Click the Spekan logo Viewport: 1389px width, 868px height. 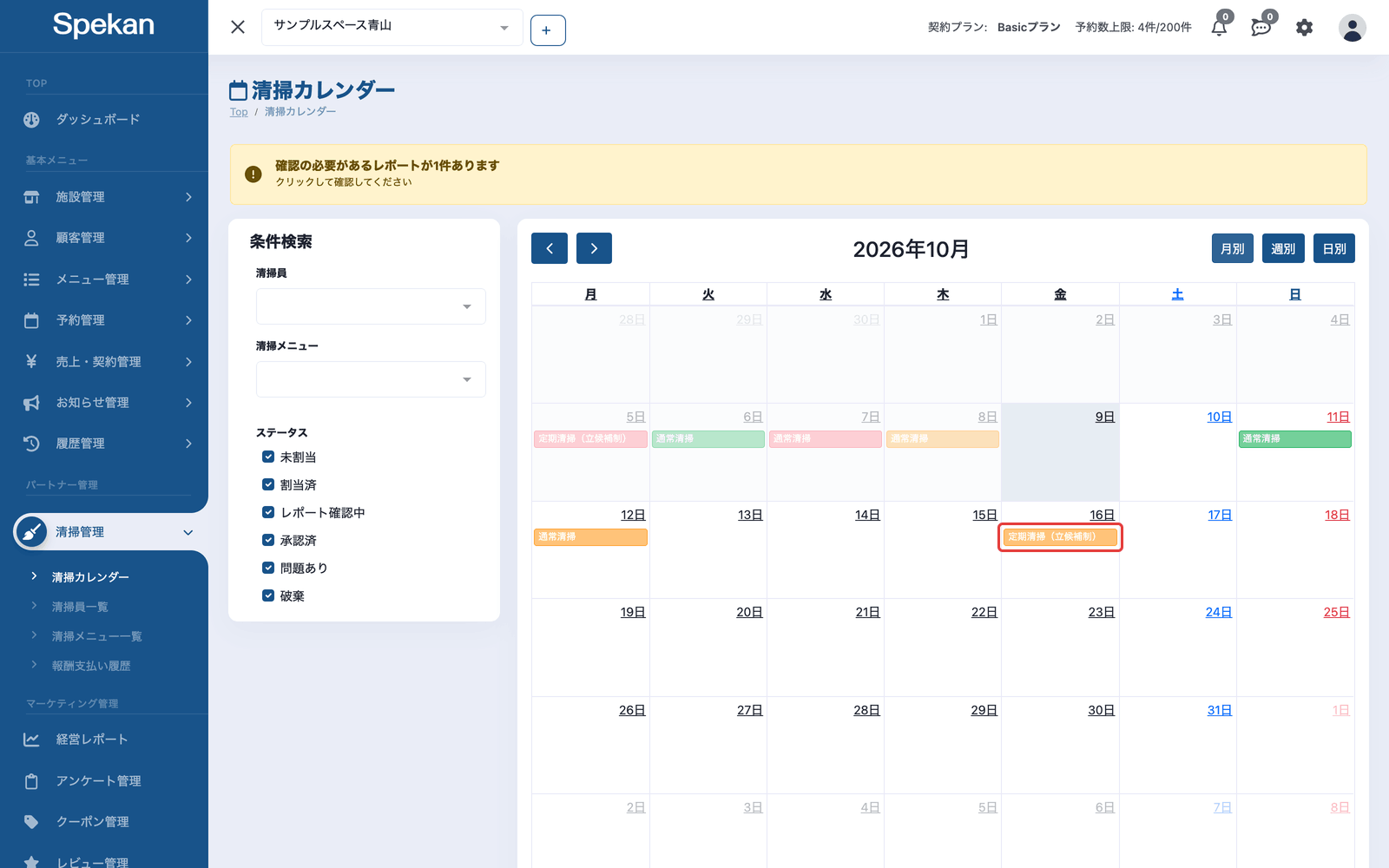click(103, 24)
